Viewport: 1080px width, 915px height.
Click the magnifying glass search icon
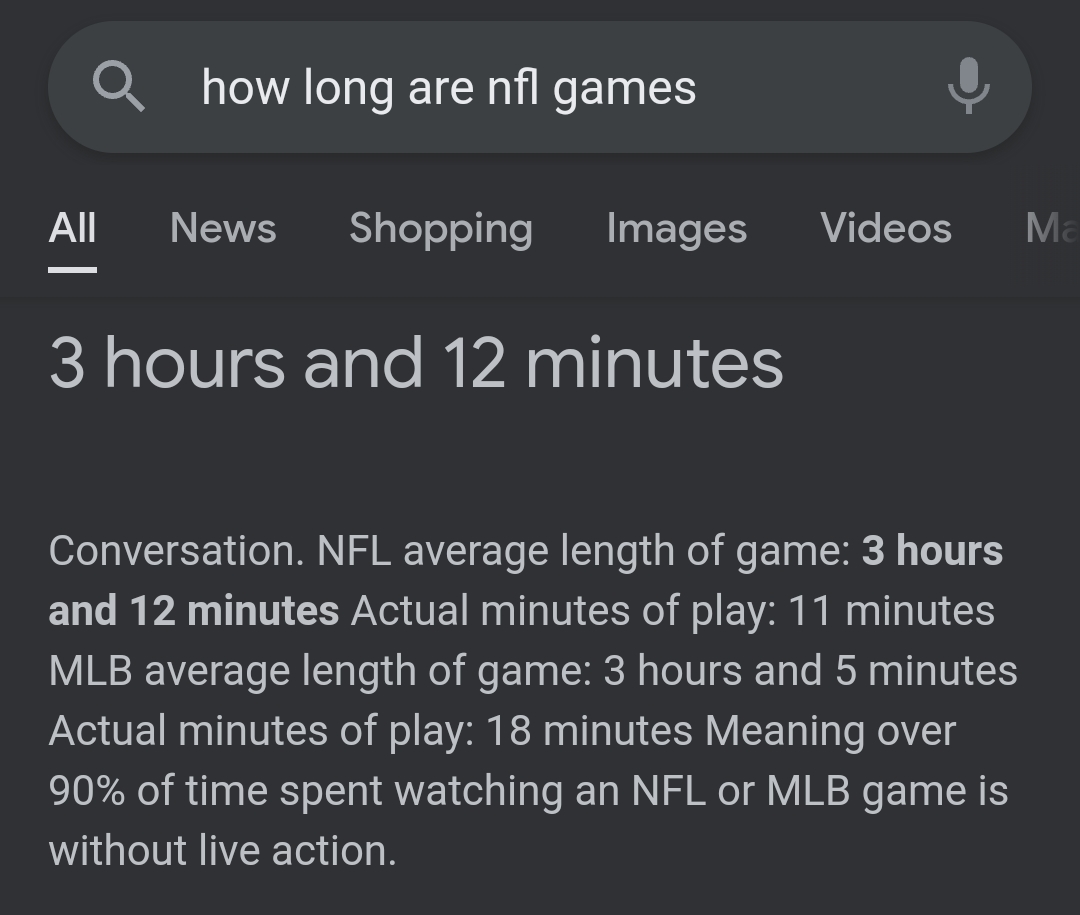coord(118,86)
